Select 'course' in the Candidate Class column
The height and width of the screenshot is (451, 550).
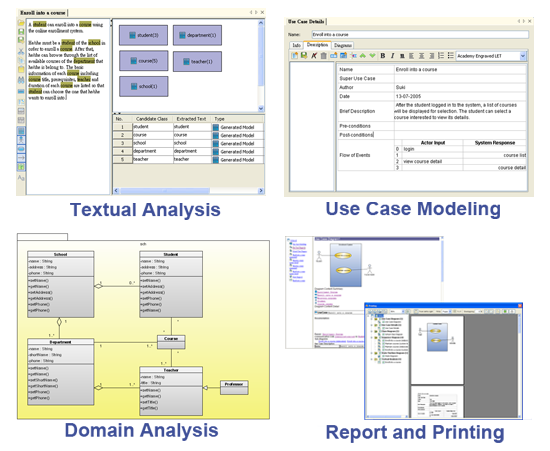coord(153,135)
